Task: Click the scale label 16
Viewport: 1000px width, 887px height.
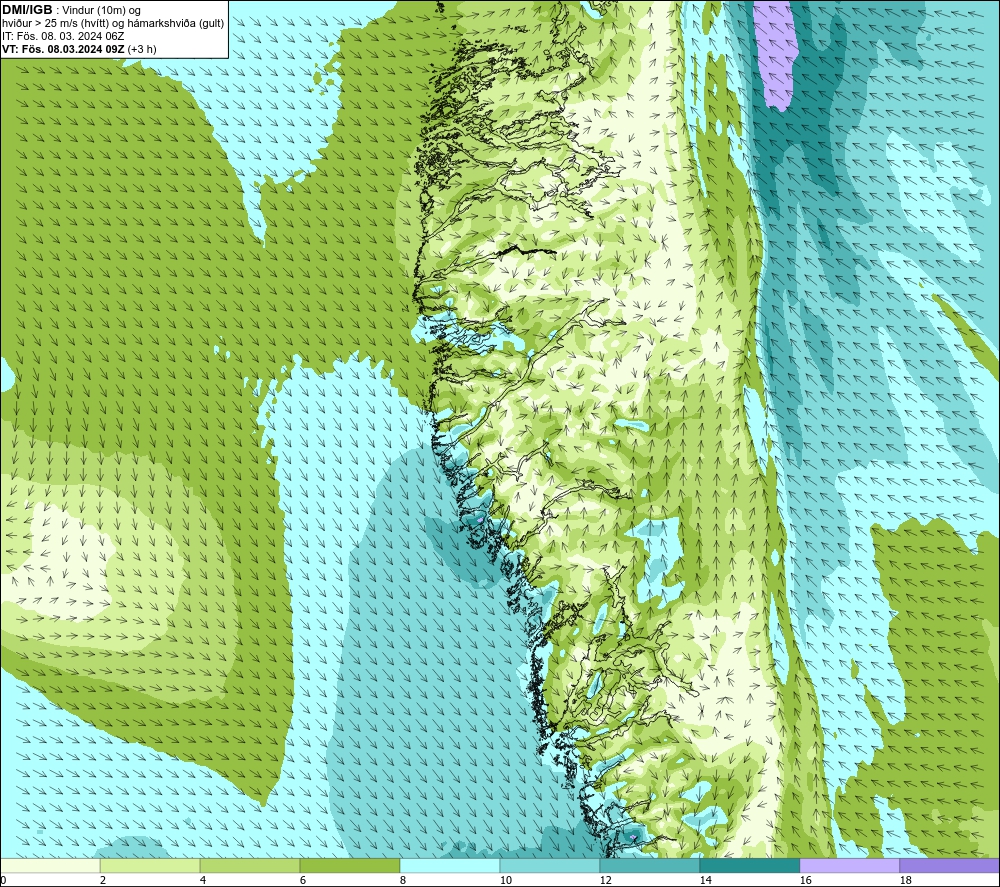Action: 805,880
